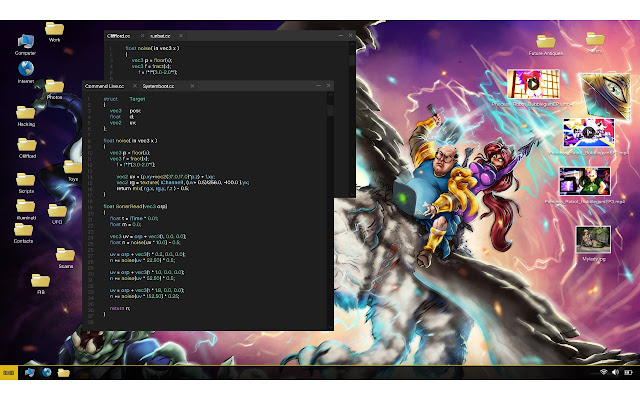Close the Command Line.cc tab

coord(135,86)
